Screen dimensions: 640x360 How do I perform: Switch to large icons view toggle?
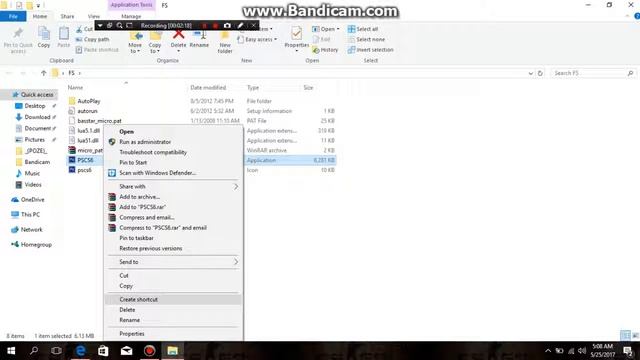pos(636,336)
